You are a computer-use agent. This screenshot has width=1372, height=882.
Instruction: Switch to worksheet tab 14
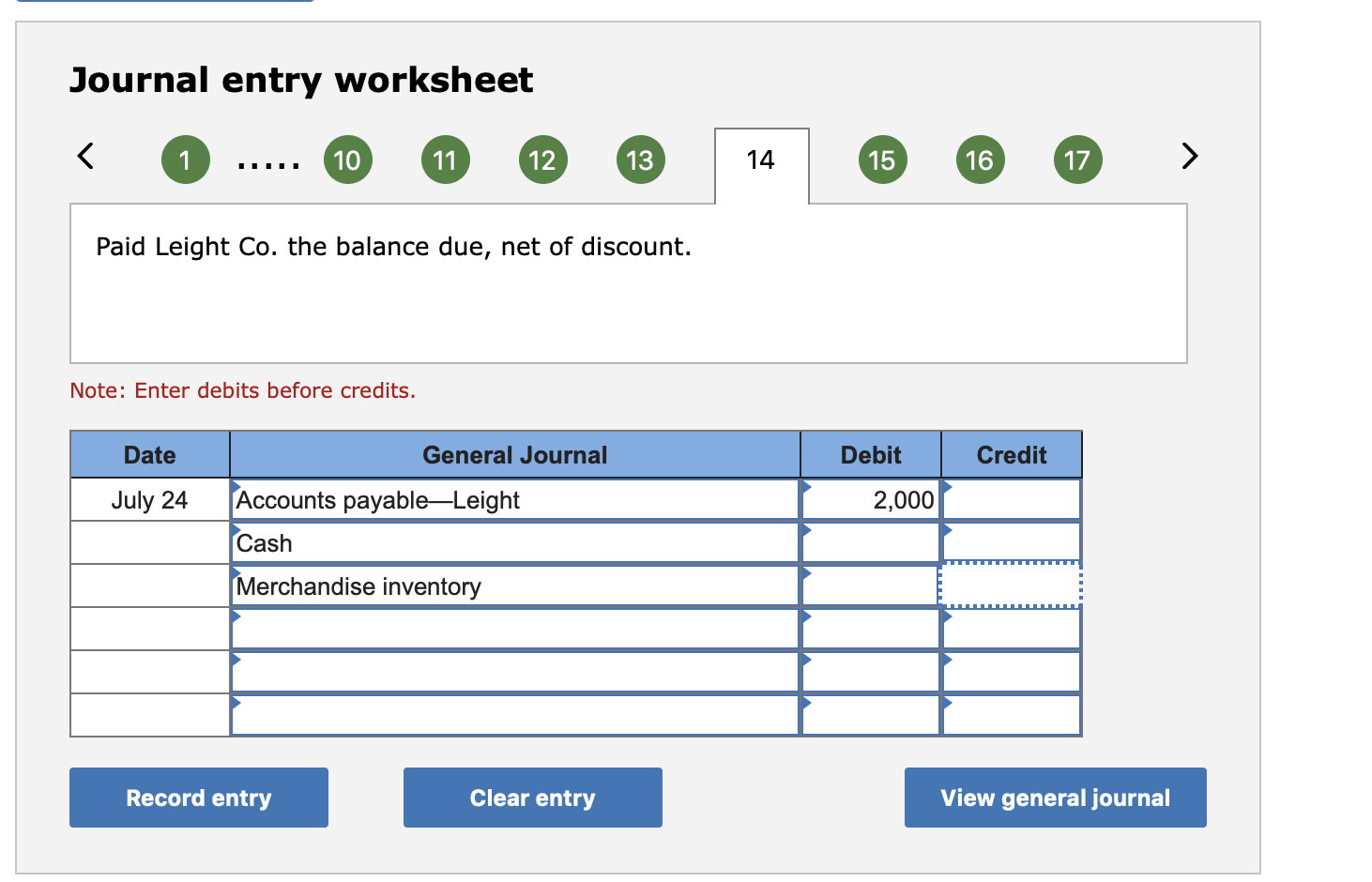pos(761,160)
